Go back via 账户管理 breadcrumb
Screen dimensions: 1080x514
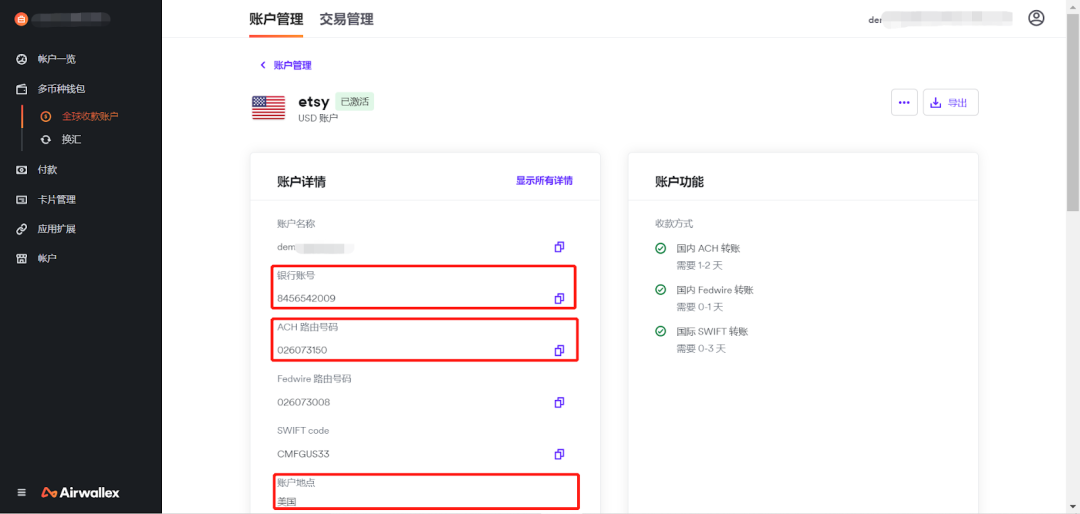coord(291,65)
